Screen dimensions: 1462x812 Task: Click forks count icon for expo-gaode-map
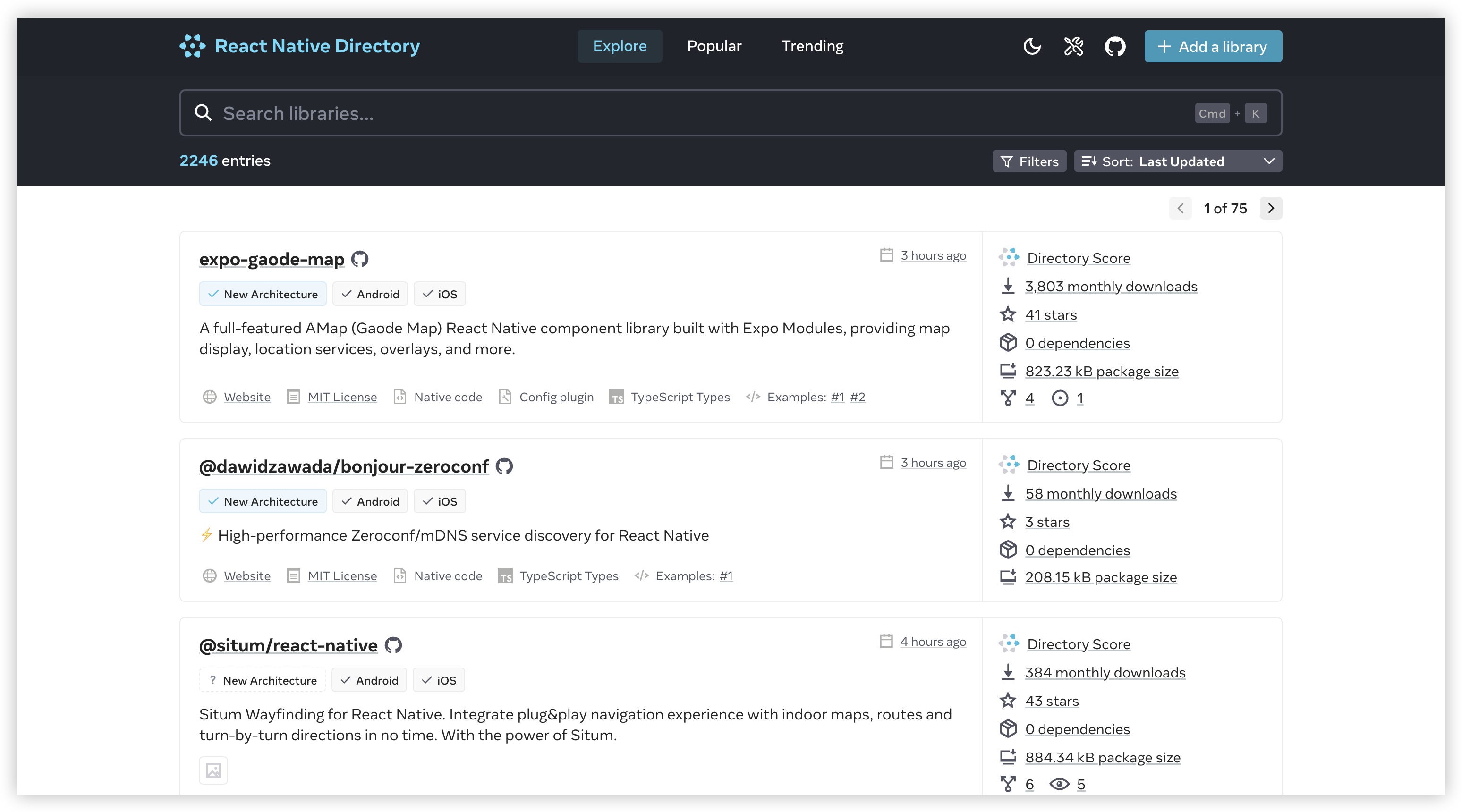coord(1008,398)
